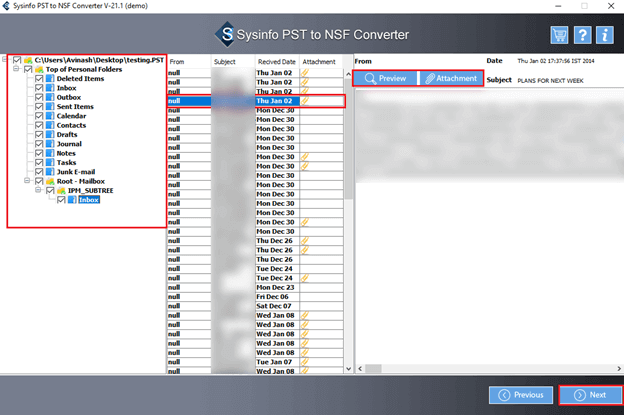Click the Calendar folder icon in tree
This screenshot has height=415, width=624.
pos(50,116)
